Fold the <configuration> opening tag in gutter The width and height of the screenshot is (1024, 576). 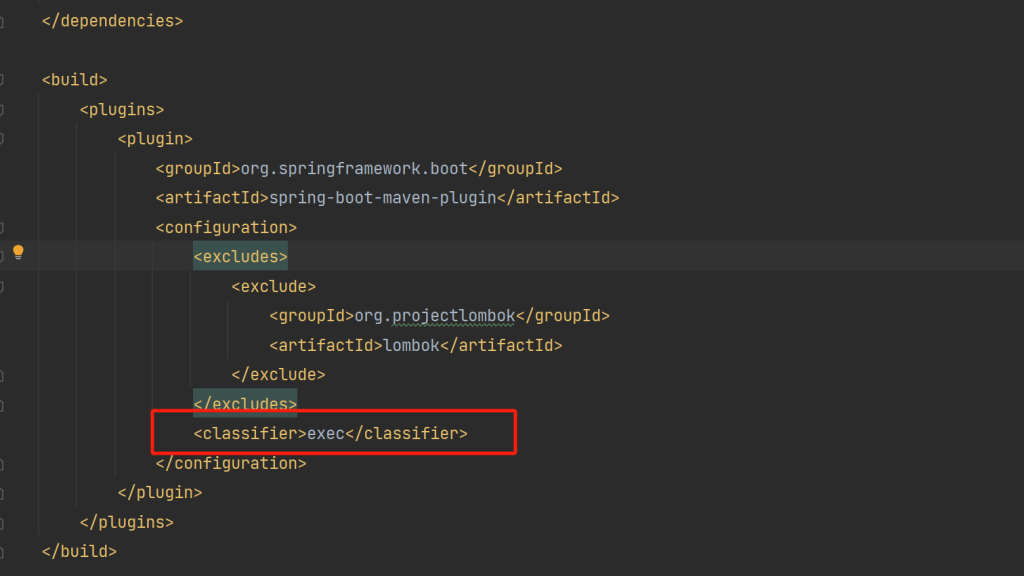pos(2,227)
